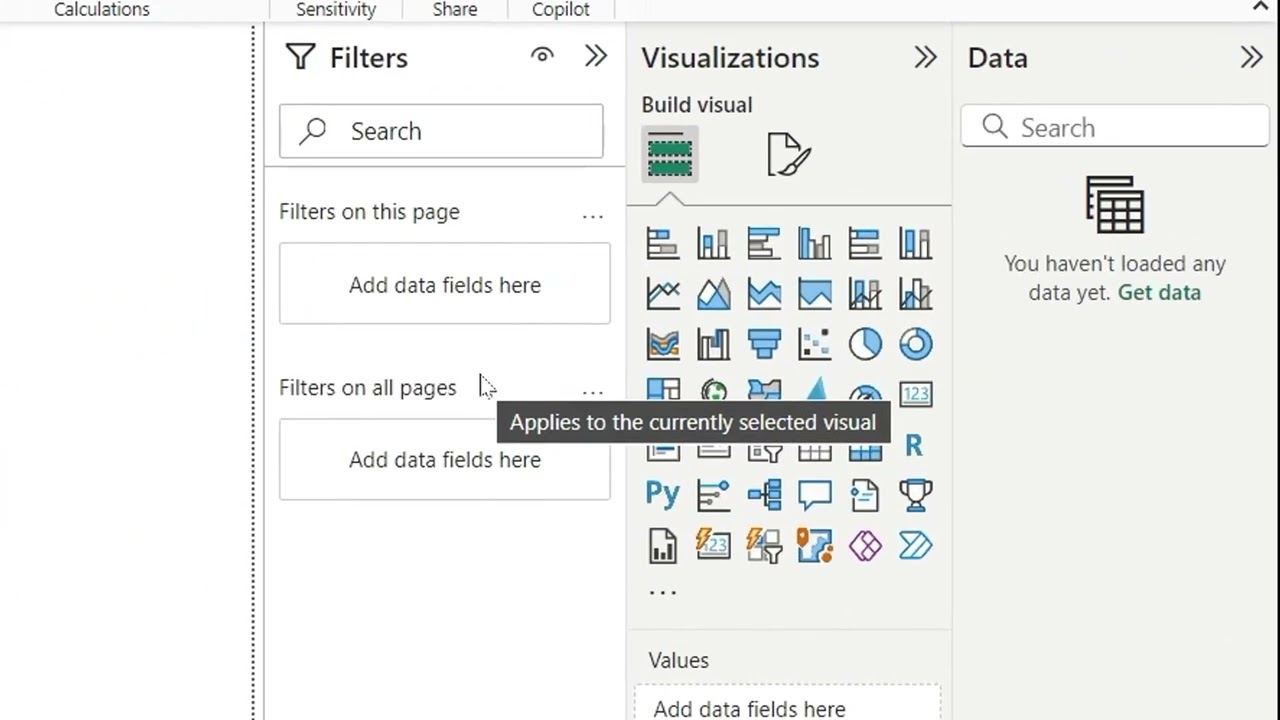Select the Waterfall chart visual

click(x=713, y=344)
